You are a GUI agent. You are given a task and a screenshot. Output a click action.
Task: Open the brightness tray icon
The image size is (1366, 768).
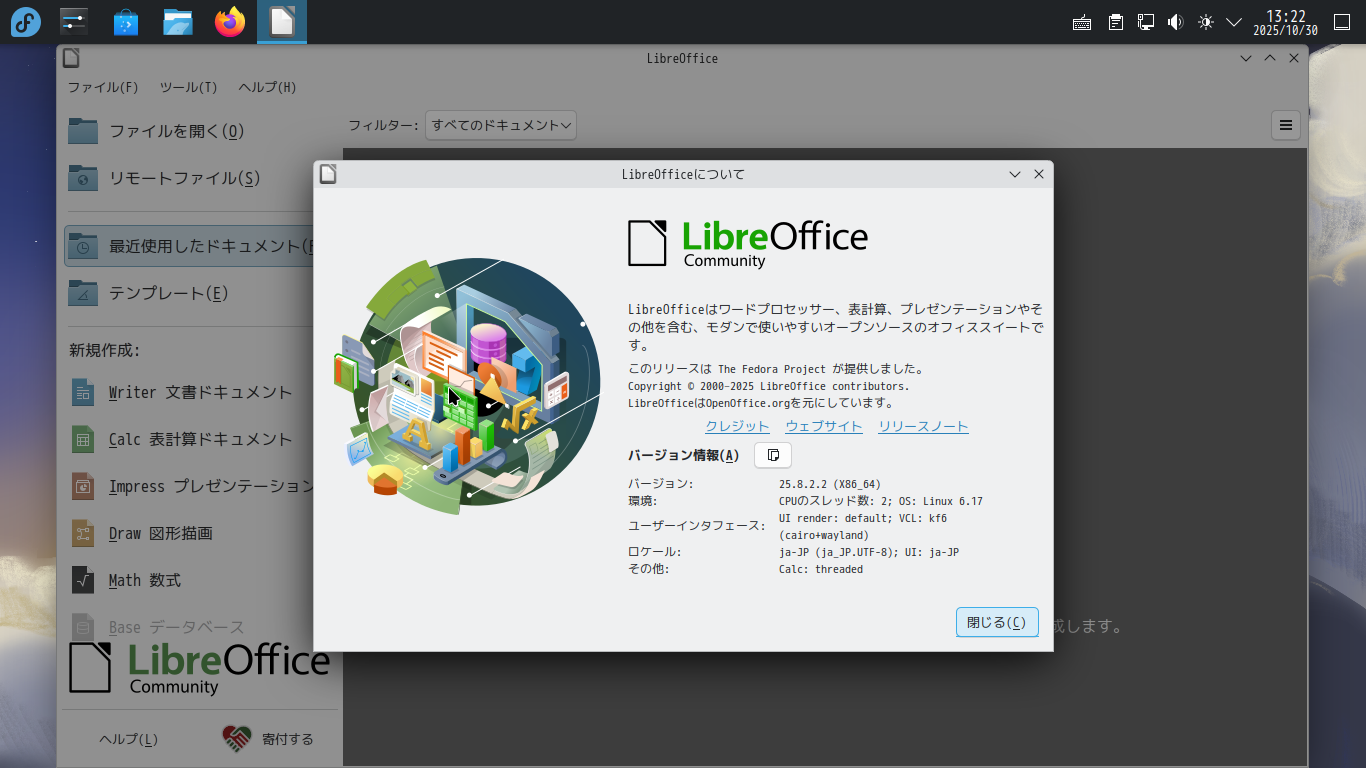pos(1206,22)
